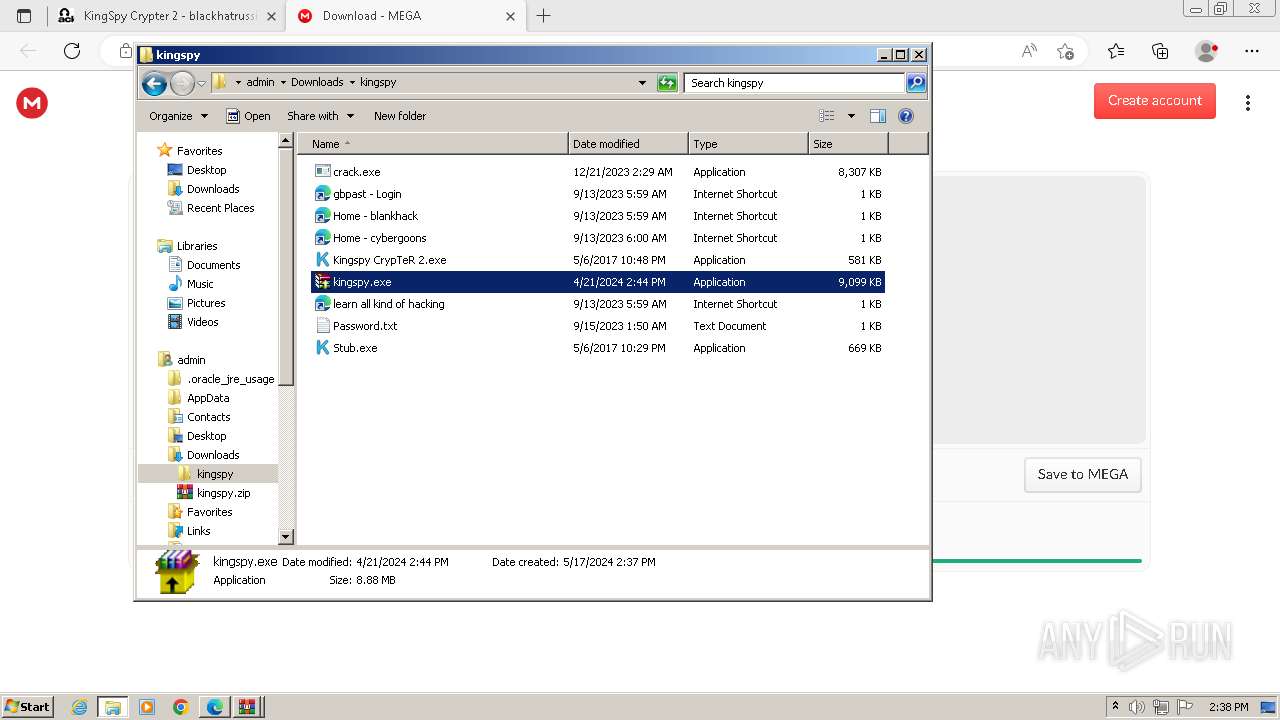This screenshot has height=720, width=1280.
Task: Open the Share with dropdown menu
Action: click(x=320, y=116)
